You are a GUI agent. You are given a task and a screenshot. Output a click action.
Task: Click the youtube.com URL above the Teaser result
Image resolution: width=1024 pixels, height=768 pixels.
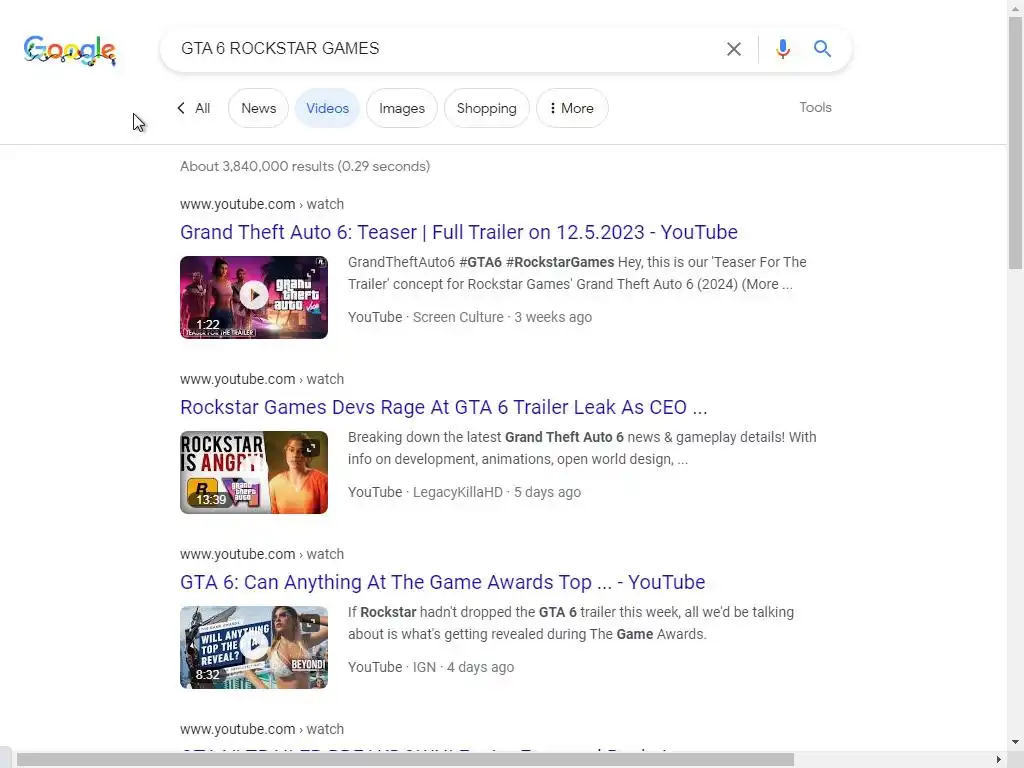point(262,204)
